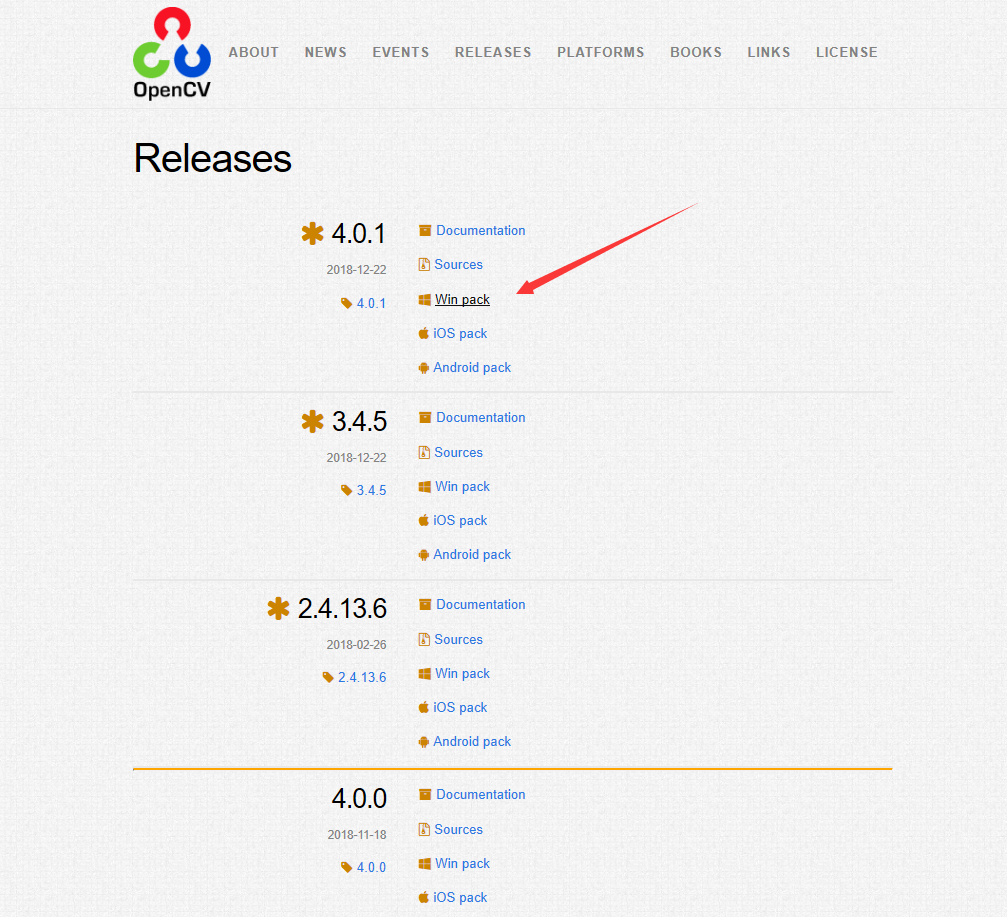Click the 4.0.1 Documentation box icon
Viewport: 1007px width, 917px height.
(x=425, y=231)
